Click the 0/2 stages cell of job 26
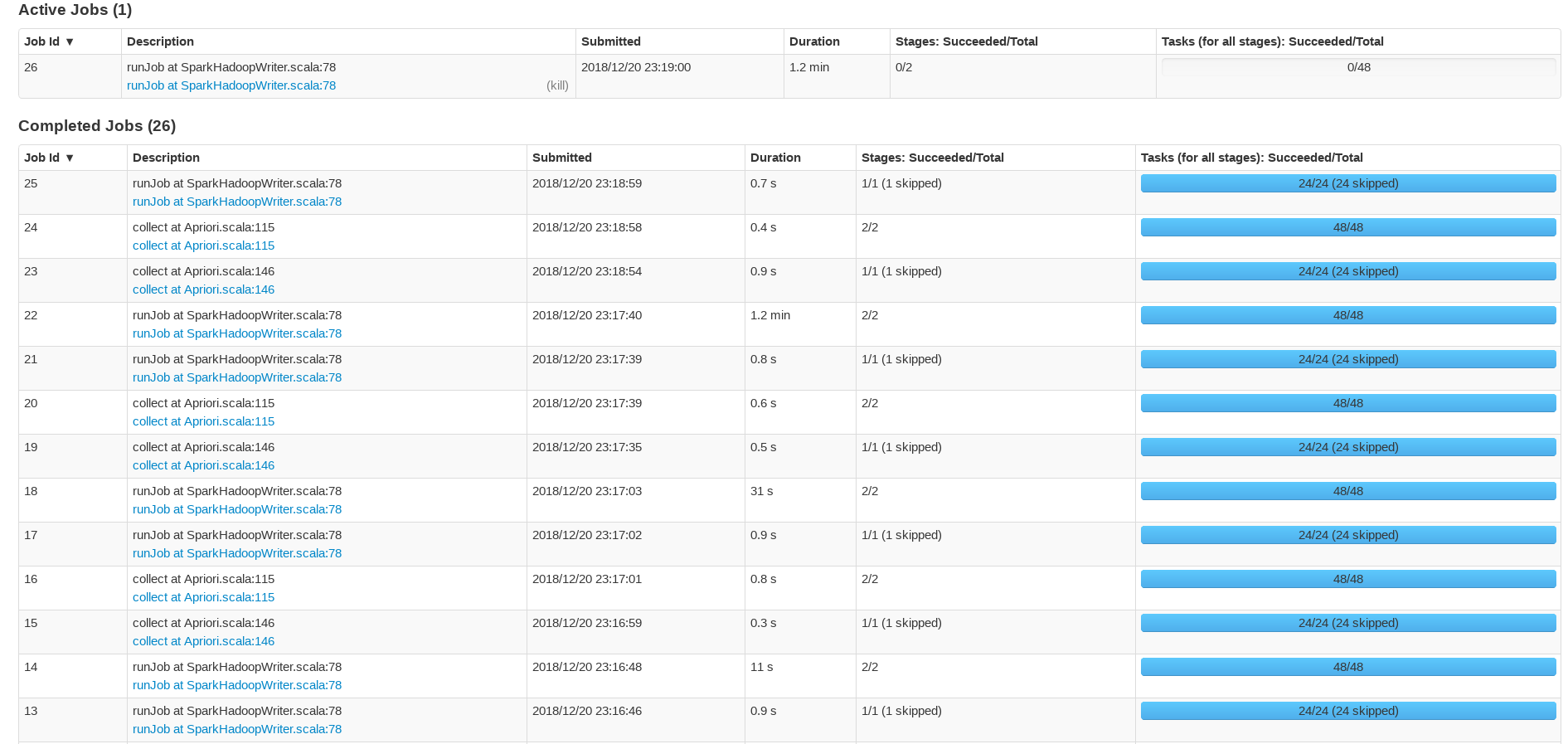Viewport: 1568px width, 744px height. (904, 67)
